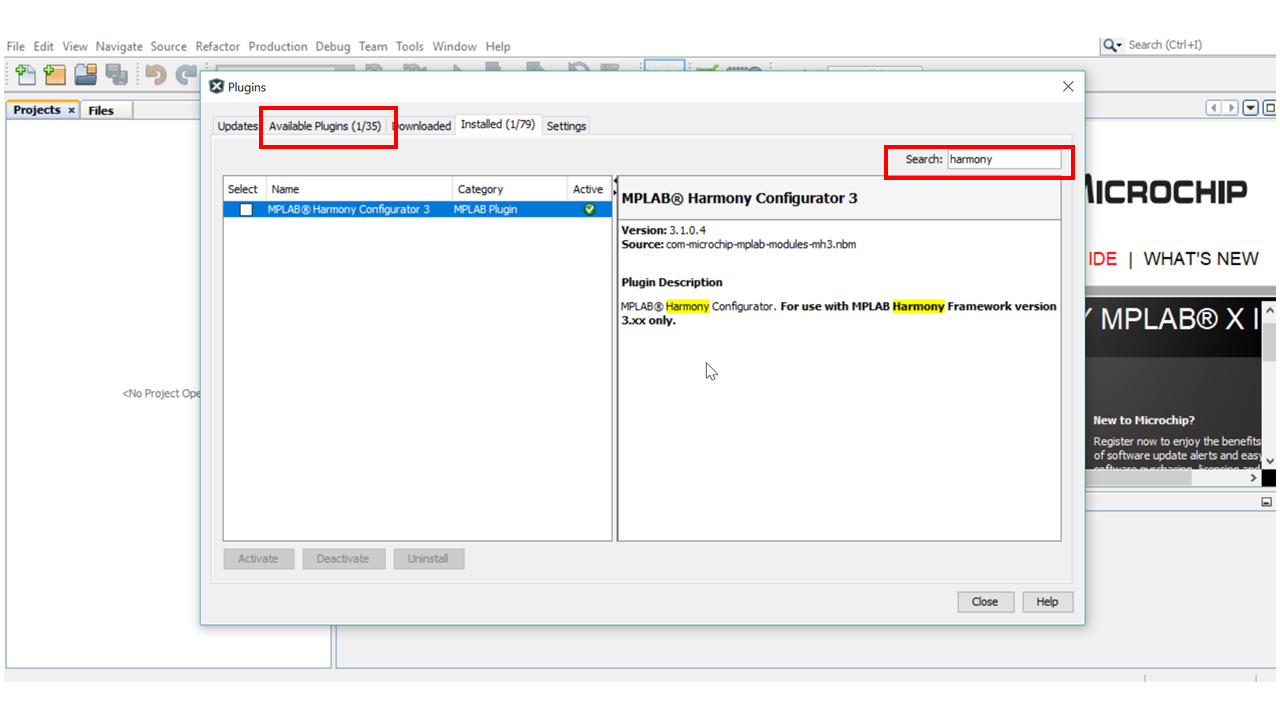Image resolution: width=1280 pixels, height=720 pixels.
Task: Click the plugin Search field containing harmony
Action: 1003,159
